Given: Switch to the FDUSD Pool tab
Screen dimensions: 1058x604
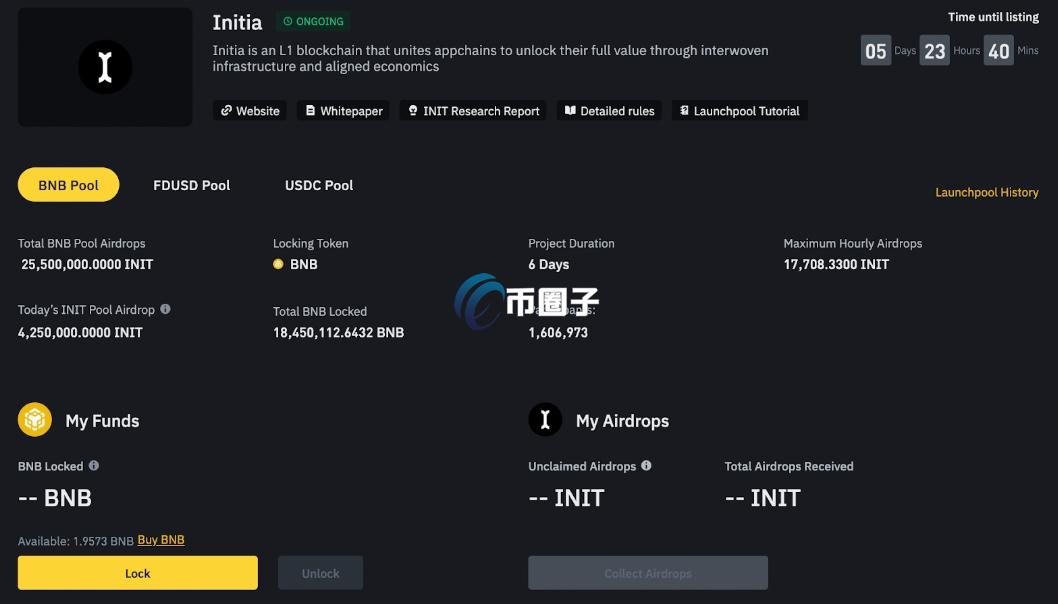Looking at the screenshot, I should [191, 185].
